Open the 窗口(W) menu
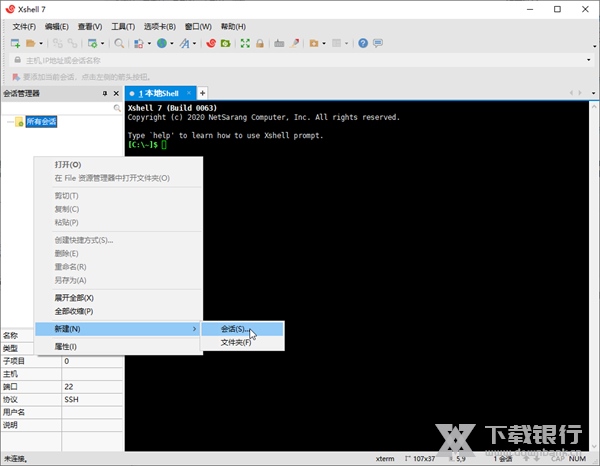 click(x=198, y=26)
